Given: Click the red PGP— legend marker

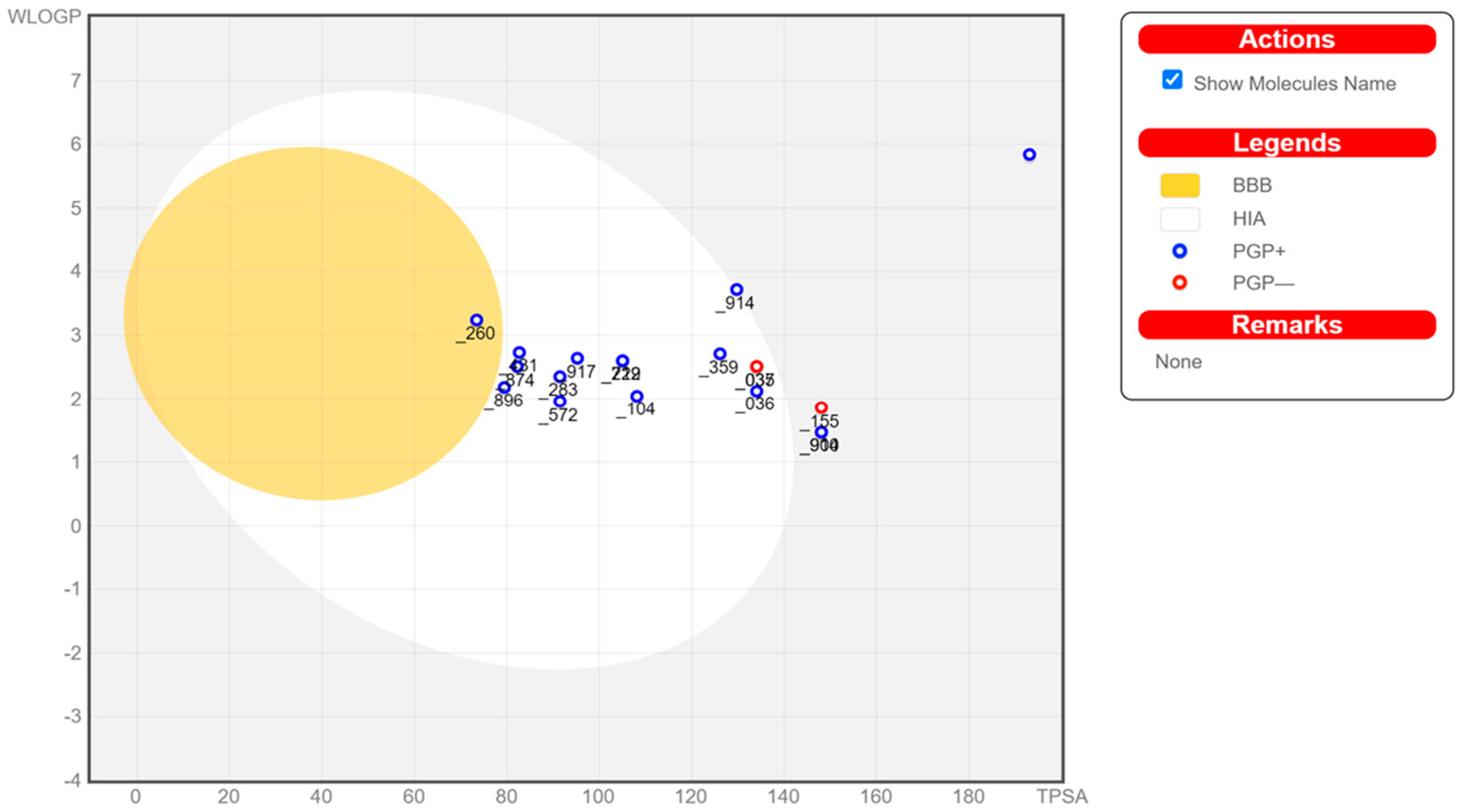Looking at the screenshot, I should point(1180,282).
